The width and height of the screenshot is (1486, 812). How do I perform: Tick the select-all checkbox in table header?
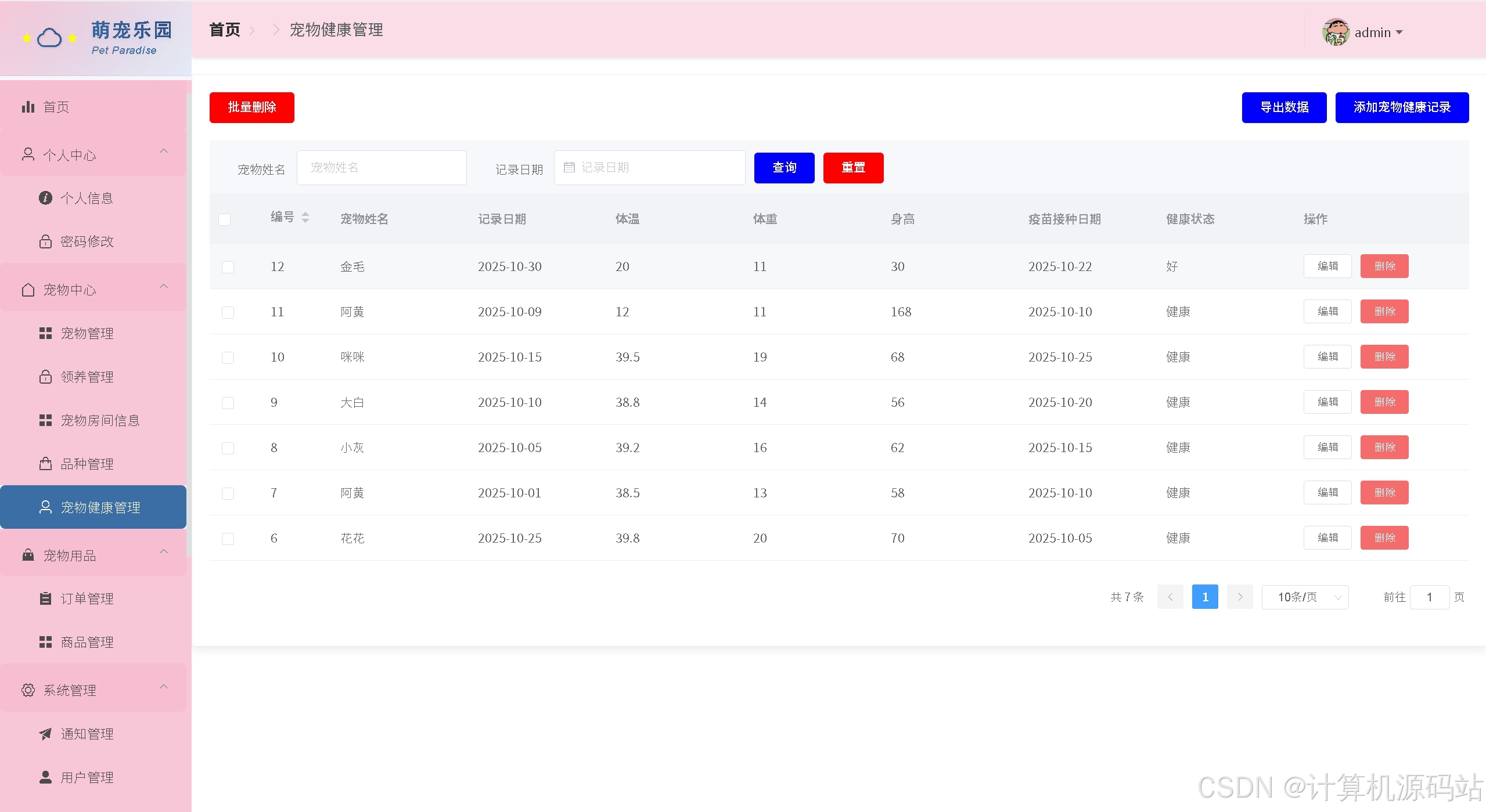pos(224,219)
